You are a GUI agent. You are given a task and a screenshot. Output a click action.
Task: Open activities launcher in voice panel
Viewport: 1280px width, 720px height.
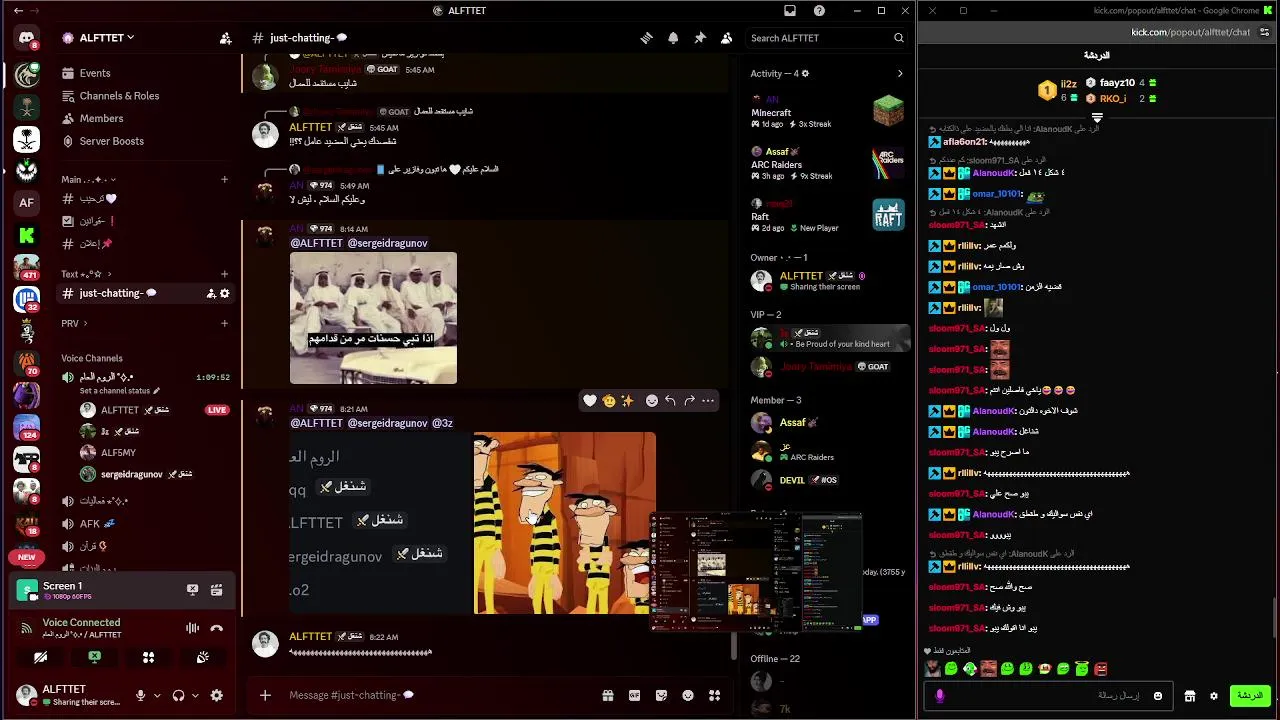tap(148, 657)
